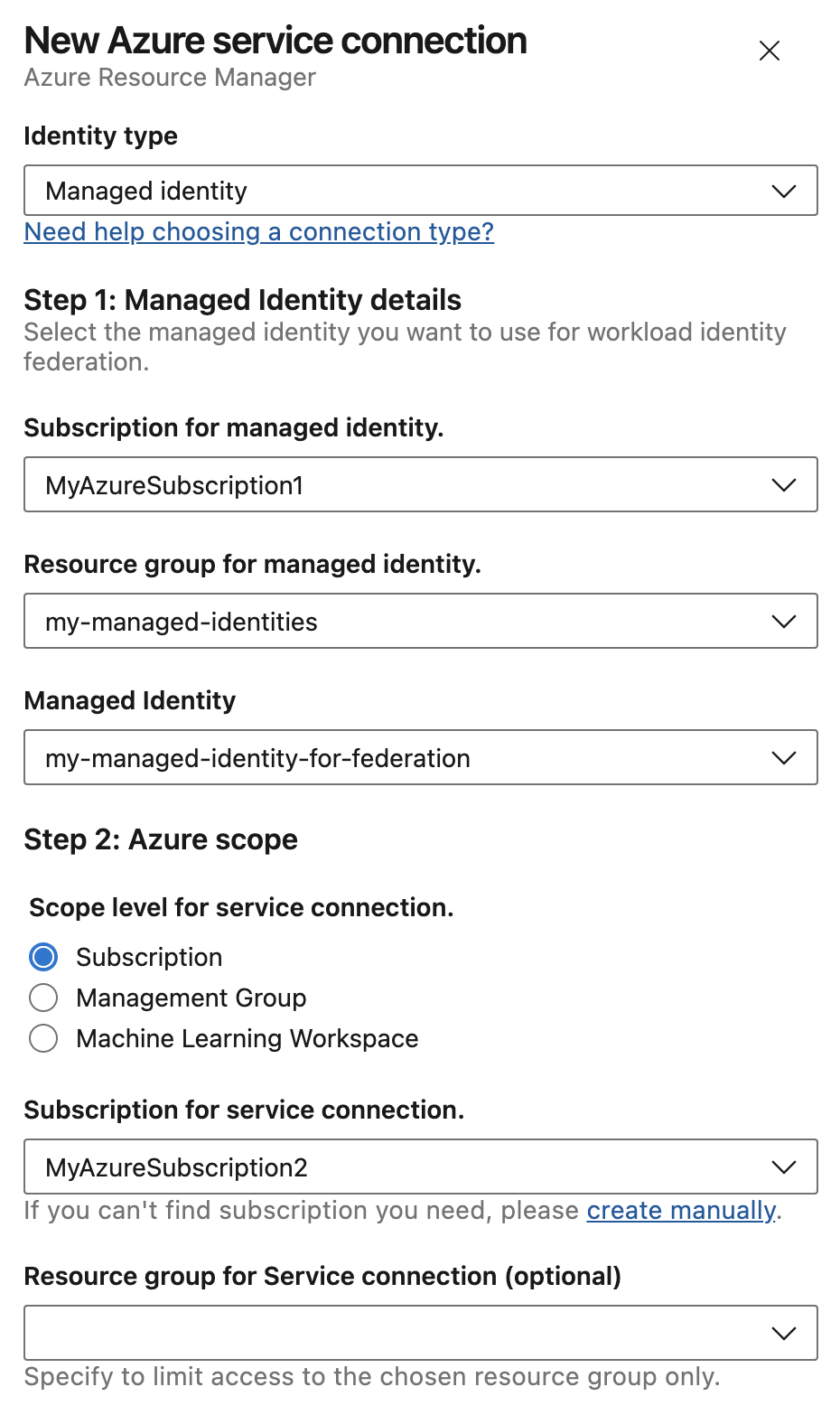Viewport: 840px width, 1415px height.
Task: Expand the Identity type chevron arrow
Action: pyautogui.click(x=784, y=191)
